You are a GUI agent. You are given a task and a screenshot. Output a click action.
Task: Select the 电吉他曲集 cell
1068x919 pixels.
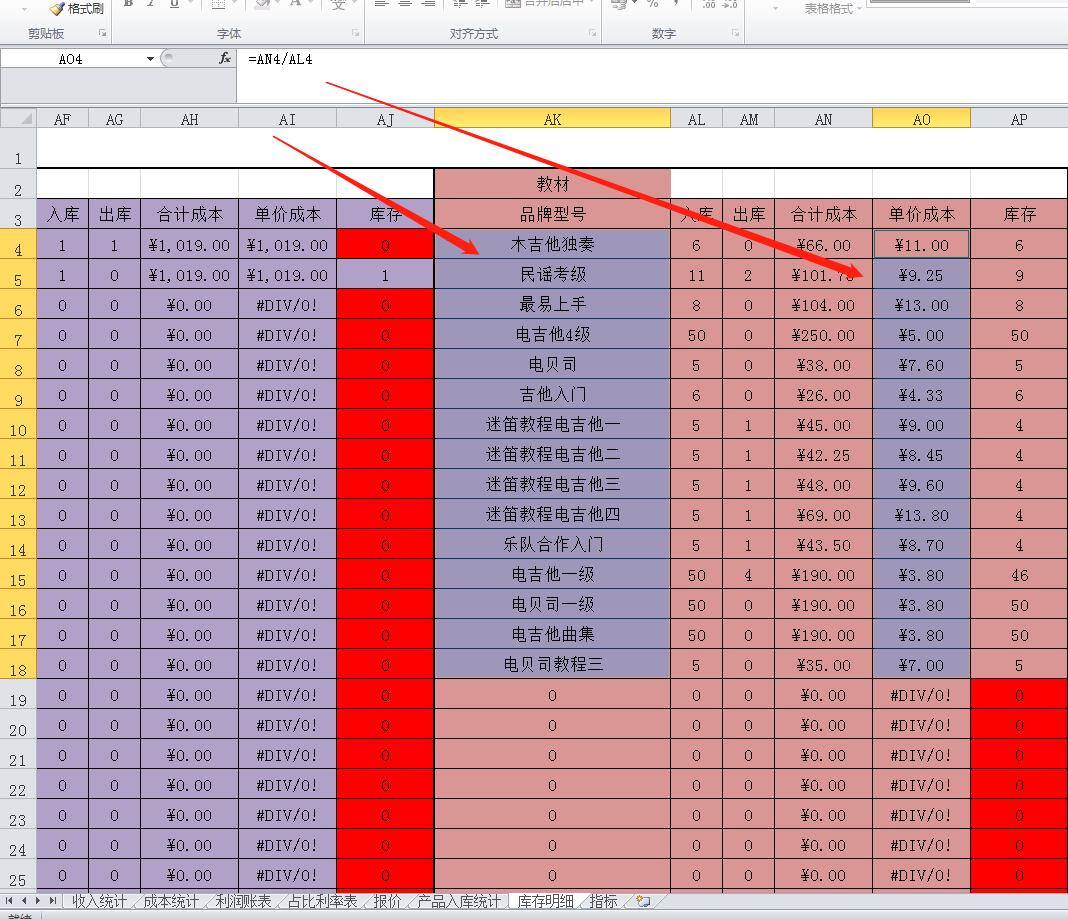pos(552,634)
